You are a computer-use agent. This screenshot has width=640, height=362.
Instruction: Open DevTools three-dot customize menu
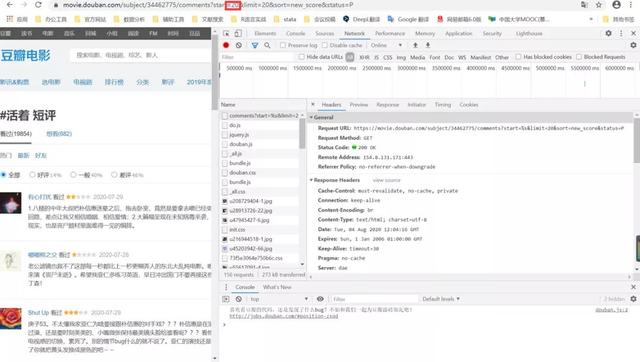621,33
